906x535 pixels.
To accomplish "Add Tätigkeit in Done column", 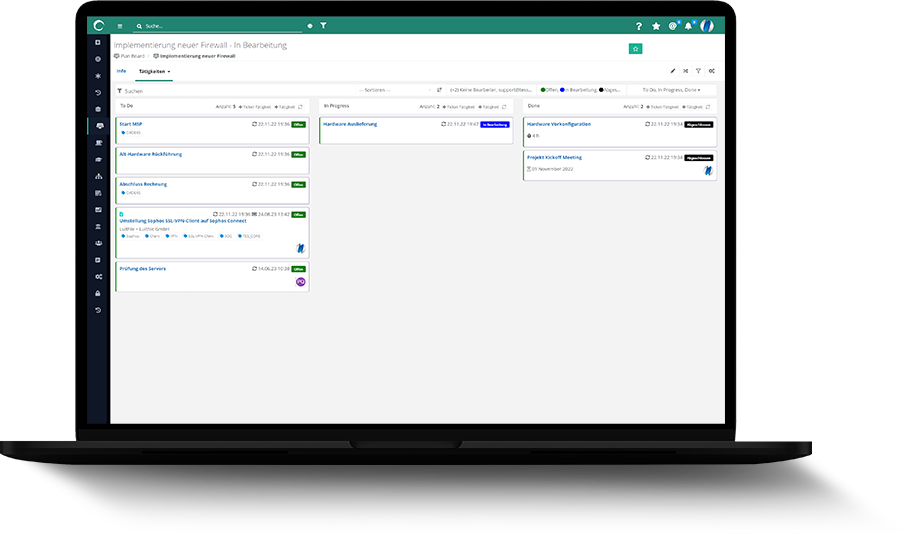I will pyautogui.click(x=693, y=107).
